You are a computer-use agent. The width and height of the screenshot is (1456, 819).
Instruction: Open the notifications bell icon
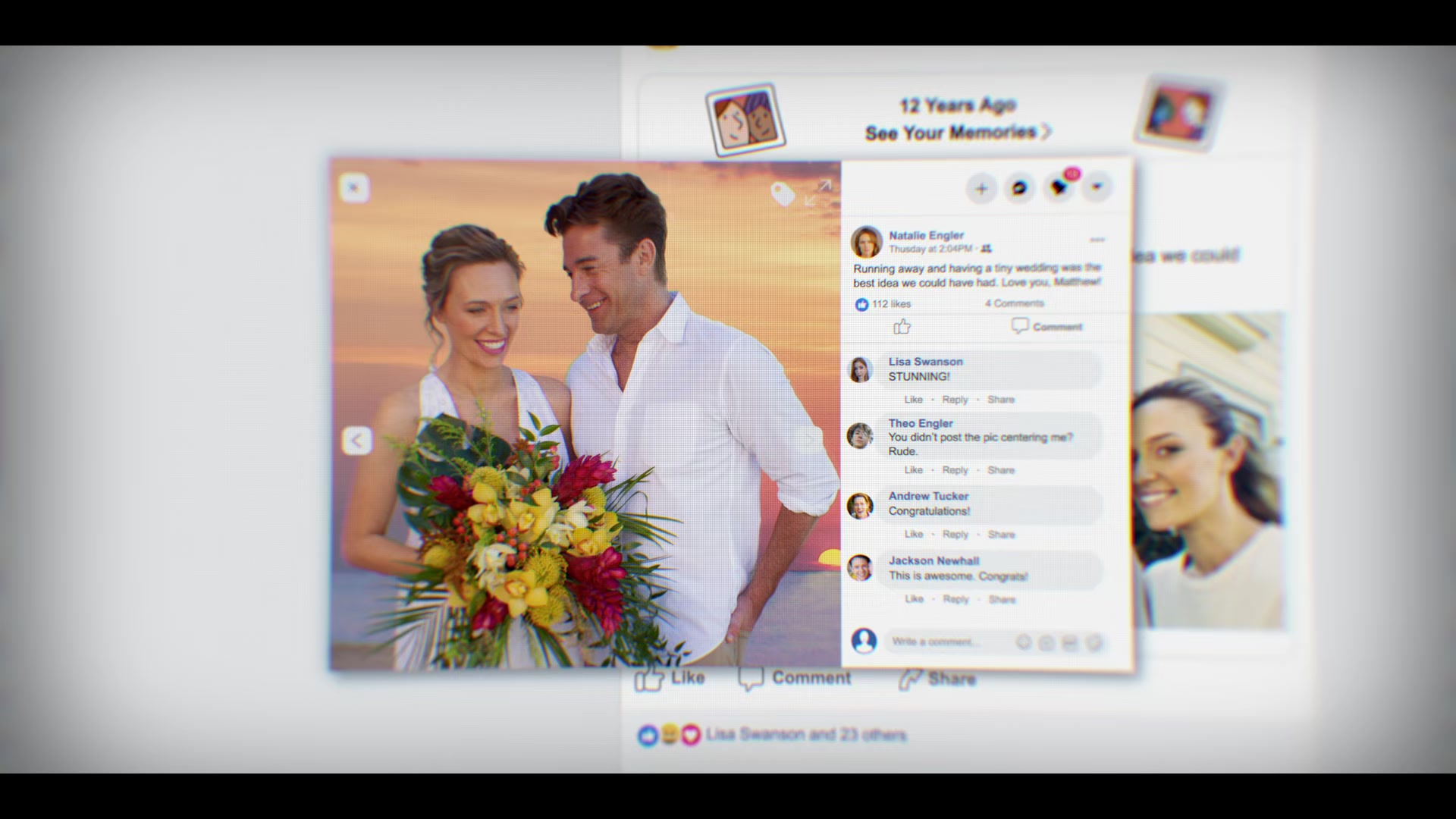[x=1059, y=187]
